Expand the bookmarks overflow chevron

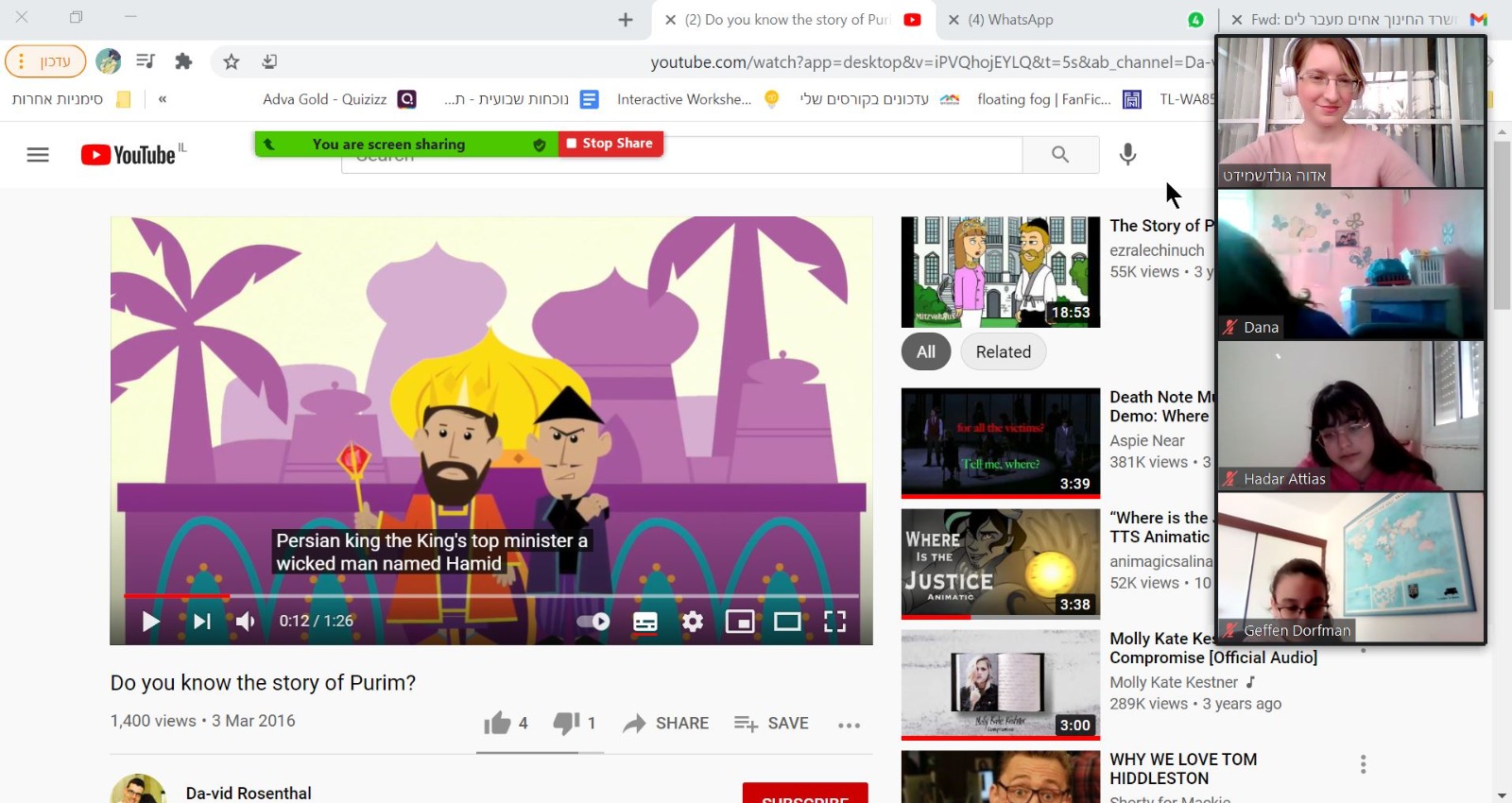click(x=163, y=99)
